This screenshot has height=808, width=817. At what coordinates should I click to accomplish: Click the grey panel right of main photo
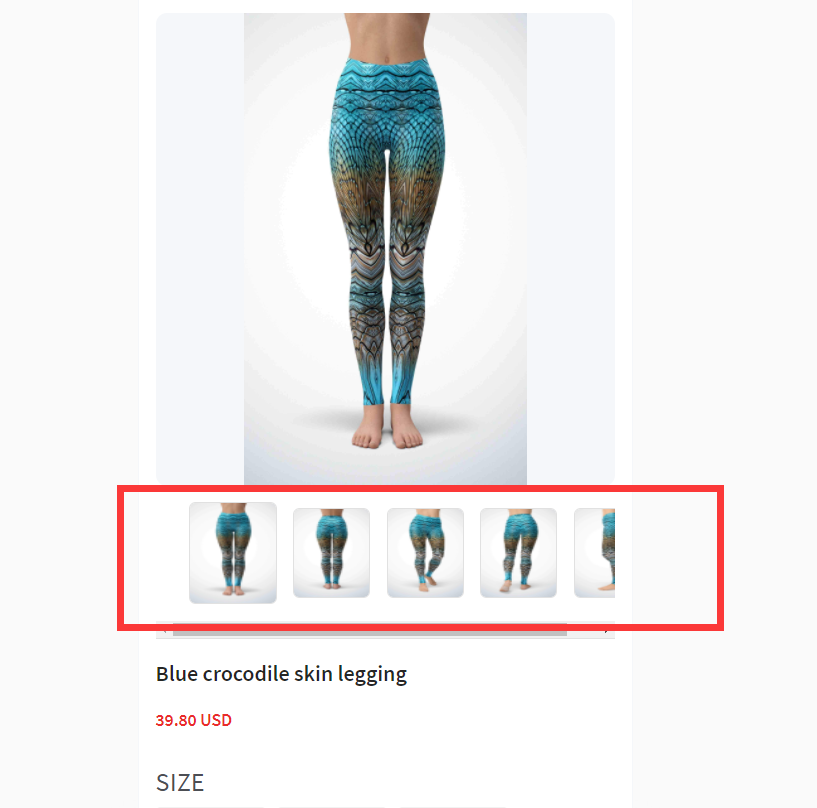tap(571, 248)
